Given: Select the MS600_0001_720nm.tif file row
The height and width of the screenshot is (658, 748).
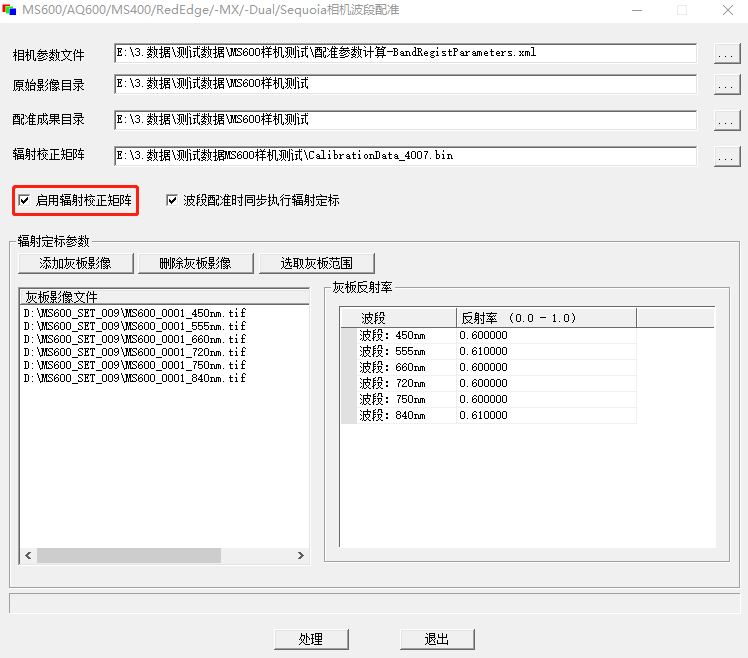Looking at the screenshot, I should tap(135, 352).
